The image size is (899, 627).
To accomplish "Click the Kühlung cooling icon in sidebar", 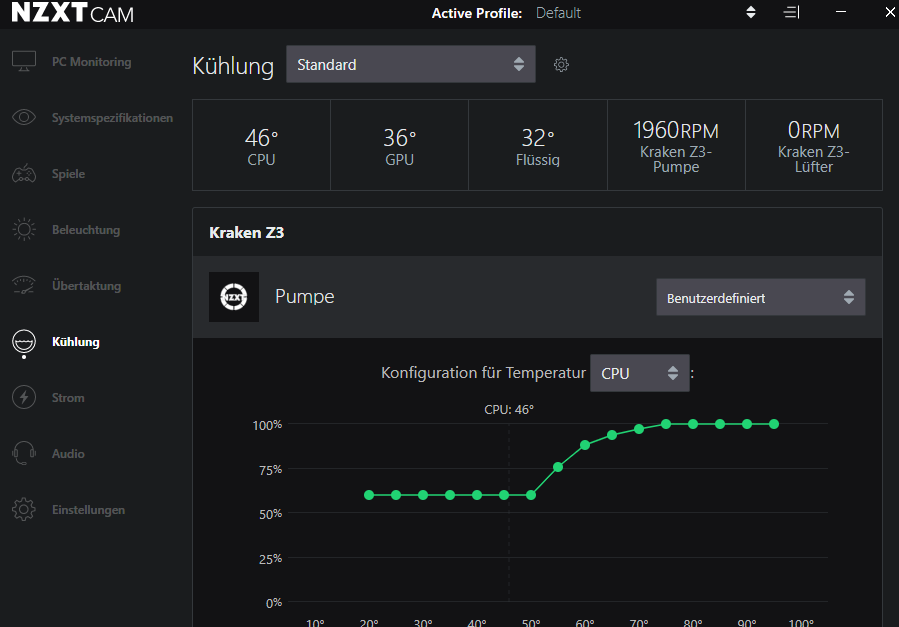I will pos(24,343).
